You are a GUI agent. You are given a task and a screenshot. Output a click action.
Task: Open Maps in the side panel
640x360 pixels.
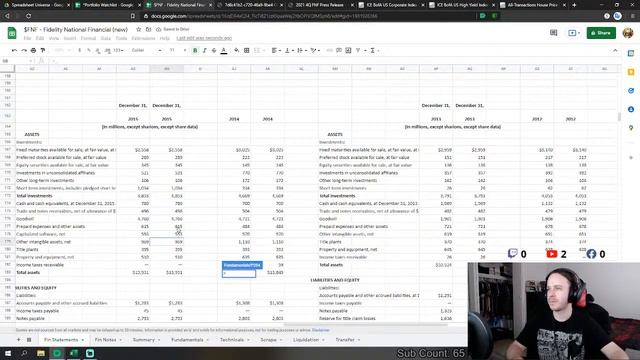point(631,128)
